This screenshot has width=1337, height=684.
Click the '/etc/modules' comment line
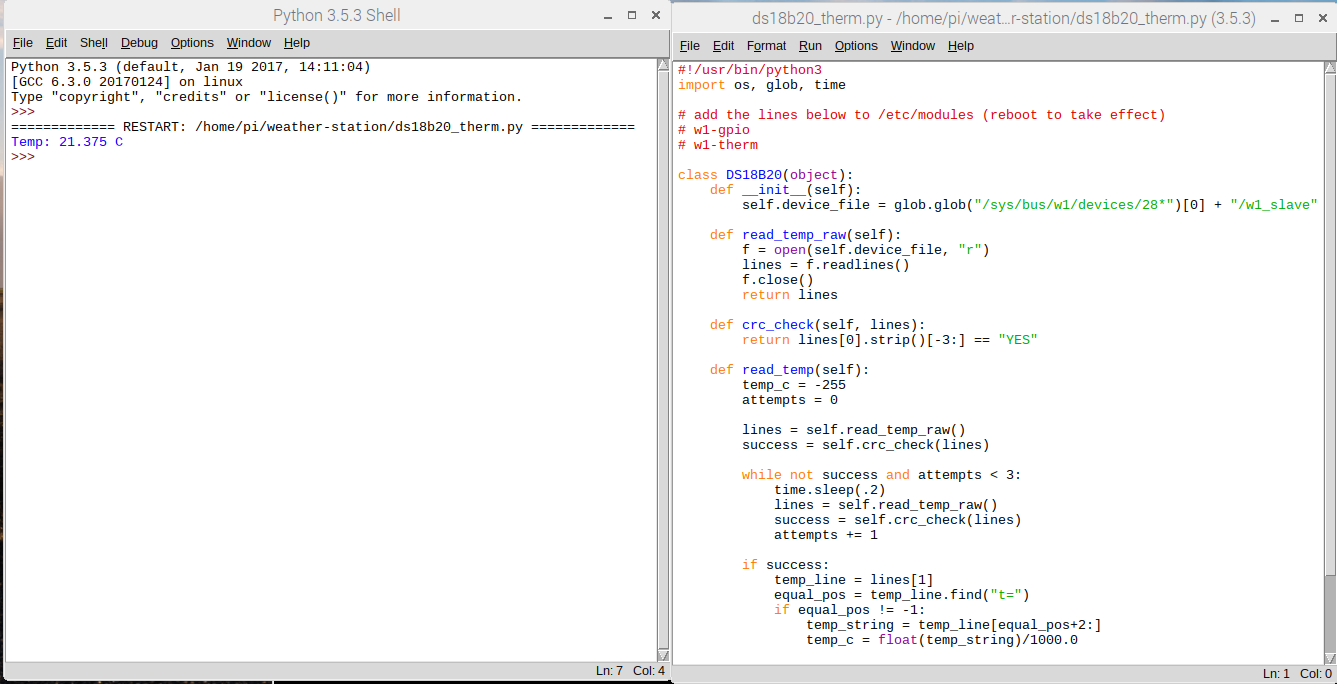coord(922,115)
